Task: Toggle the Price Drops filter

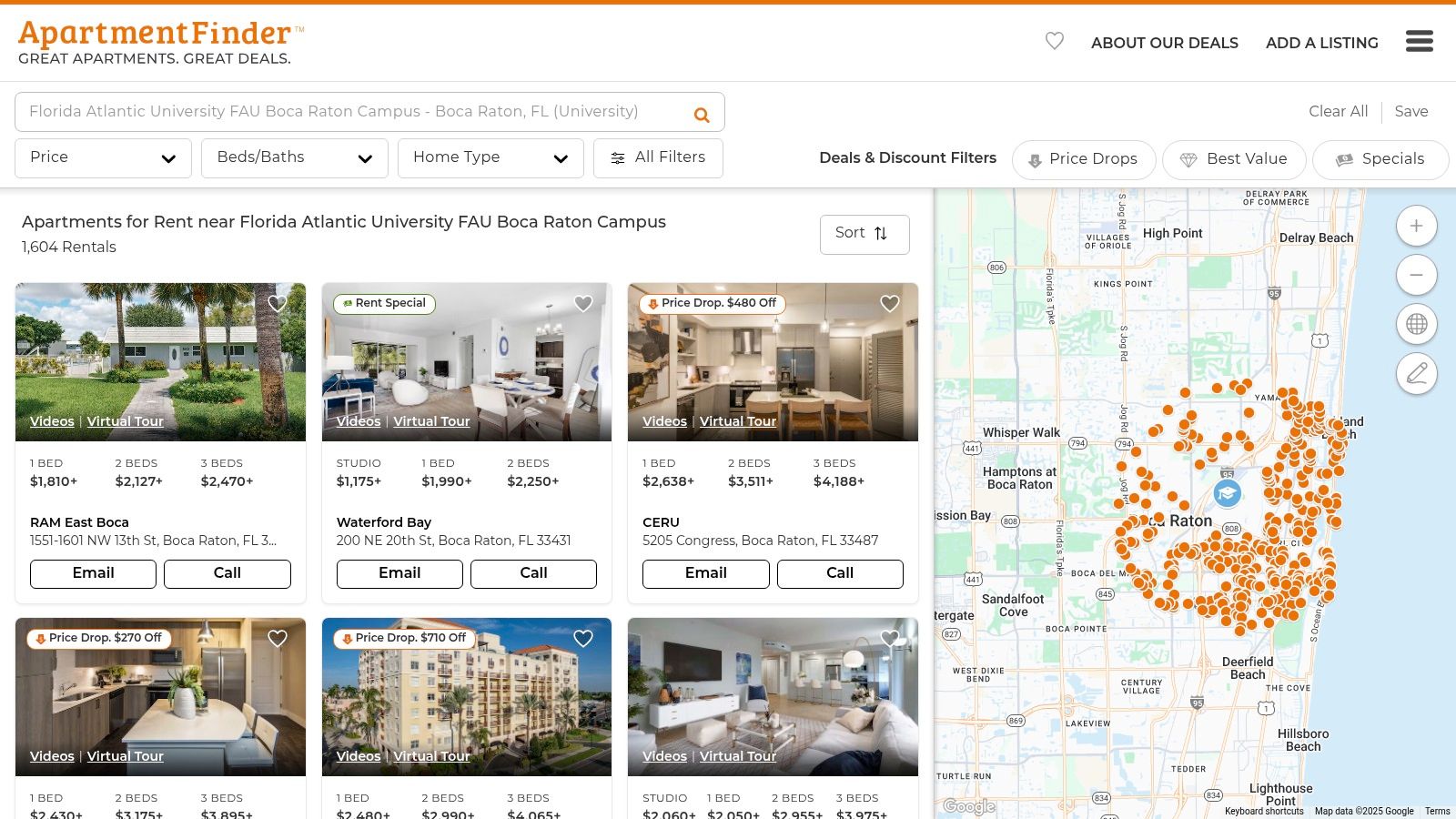Action: pyautogui.click(x=1083, y=159)
